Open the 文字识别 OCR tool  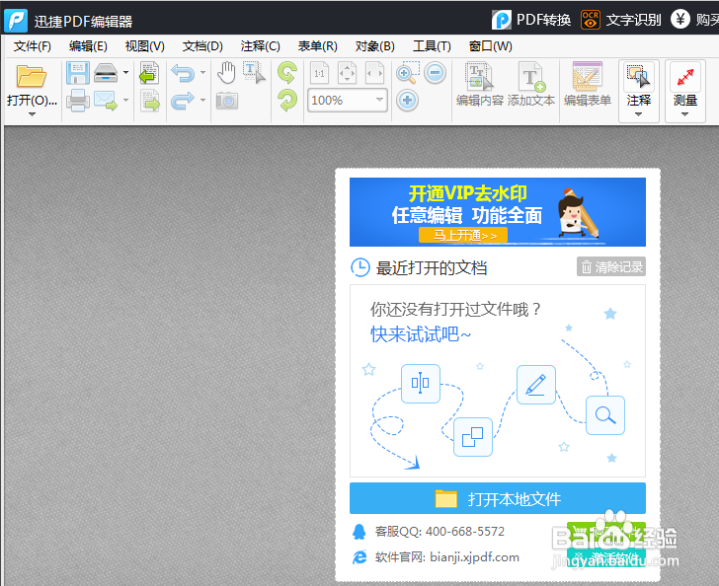click(621, 20)
